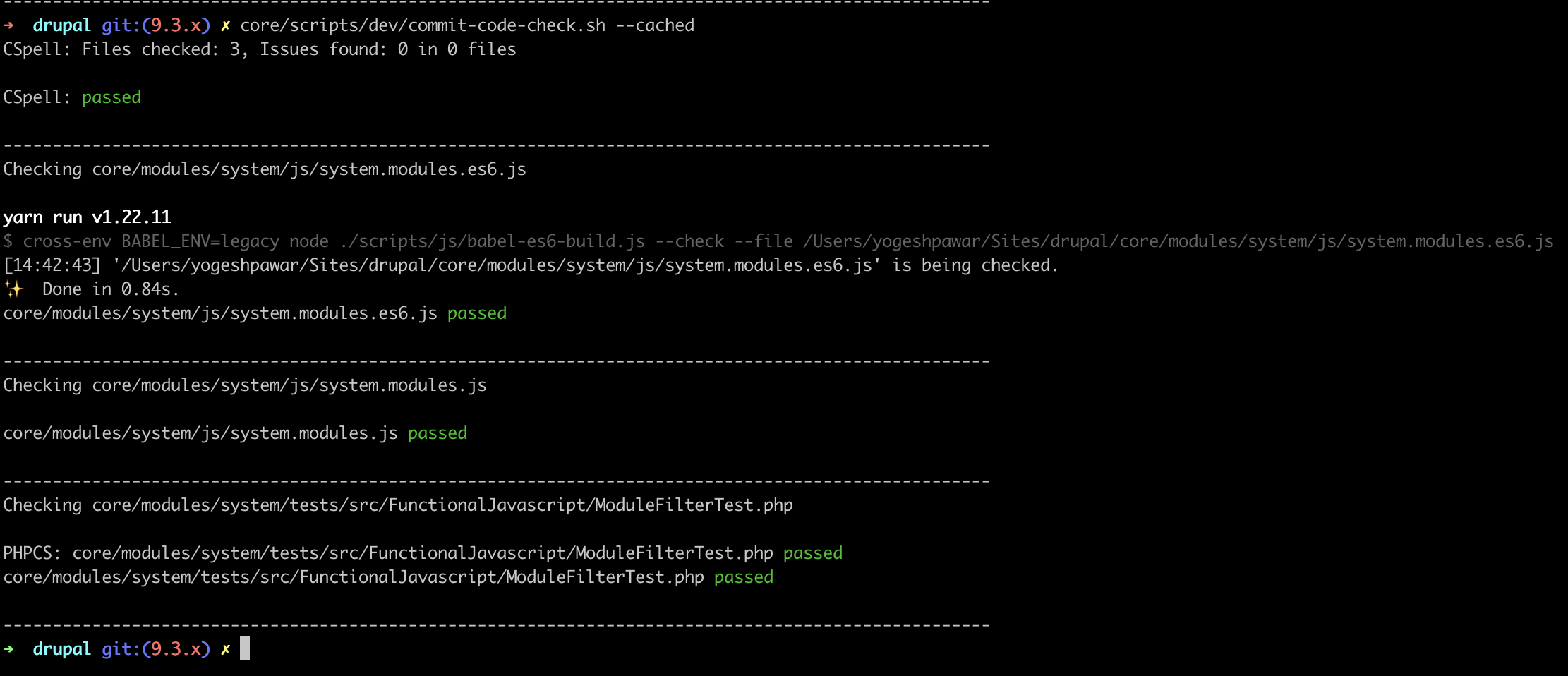Click the terminal cursor block
The width and height of the screenshot is (1568, 676).
[245, 648]
